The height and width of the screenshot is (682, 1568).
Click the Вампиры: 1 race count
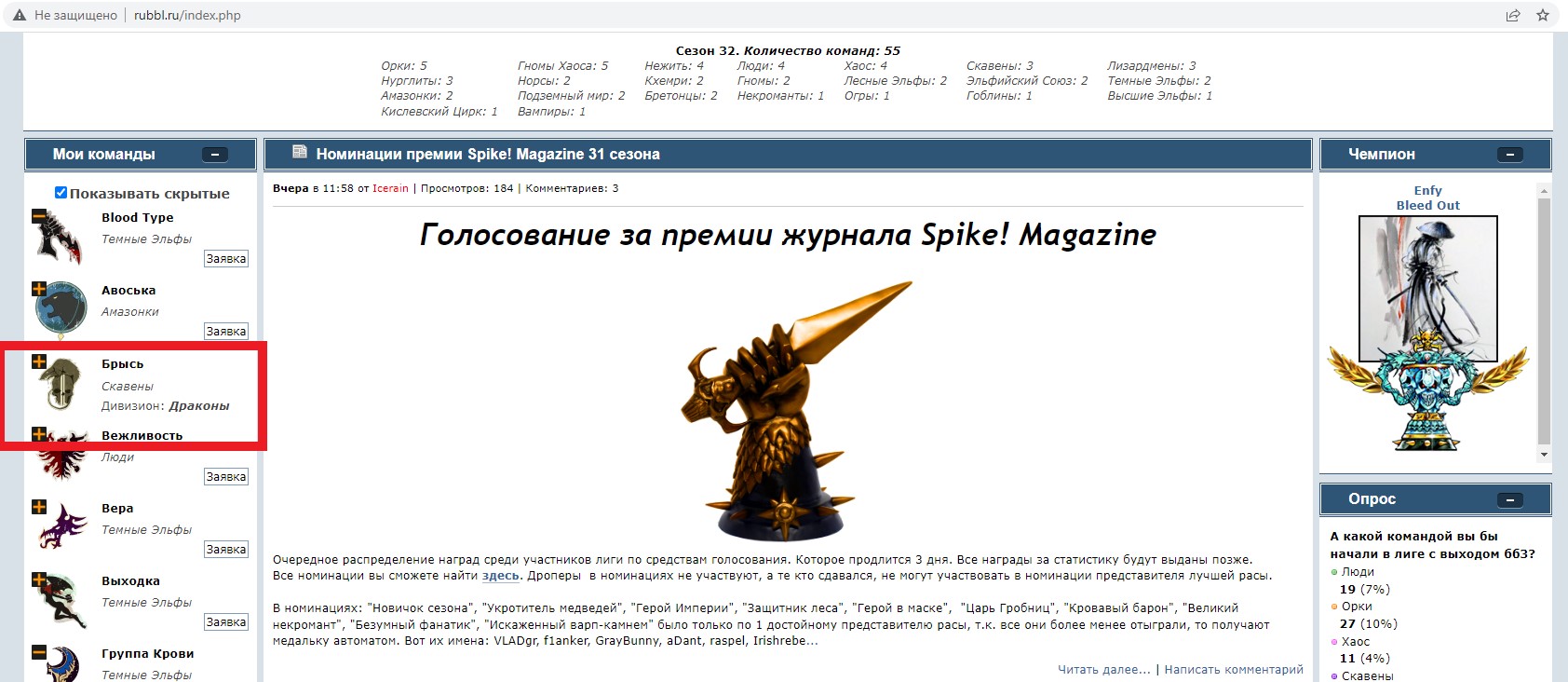click(x=551, y=111)
